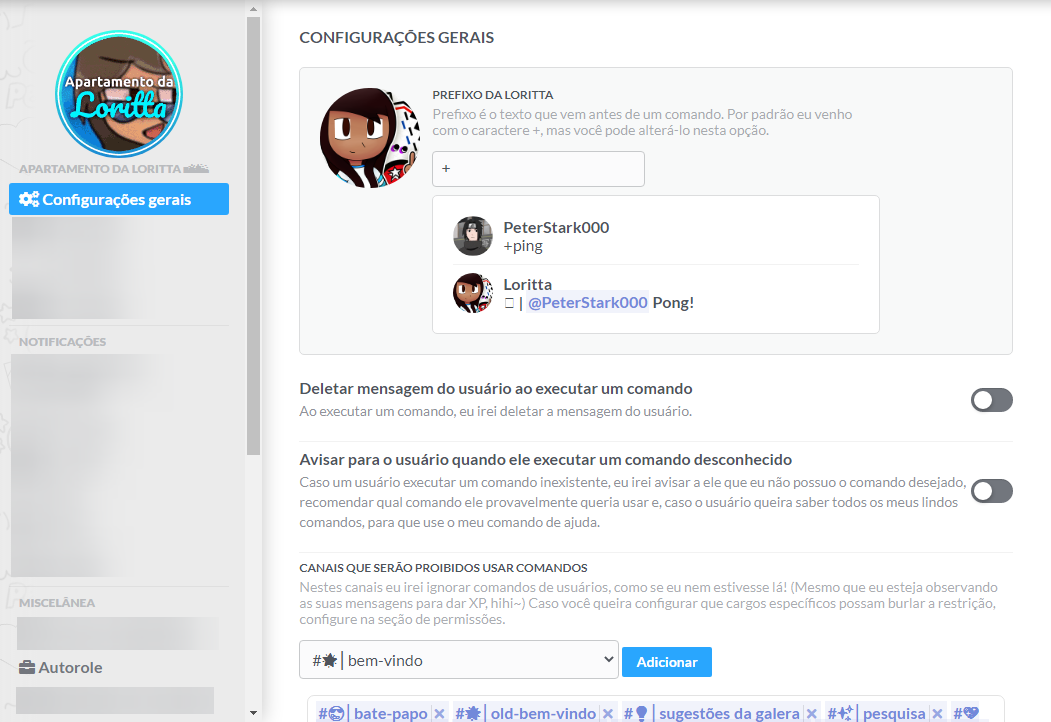Viewport: 1051px width, 722px height.
Task: Remove the bate-papo channel tag
Action: point(438,713)
